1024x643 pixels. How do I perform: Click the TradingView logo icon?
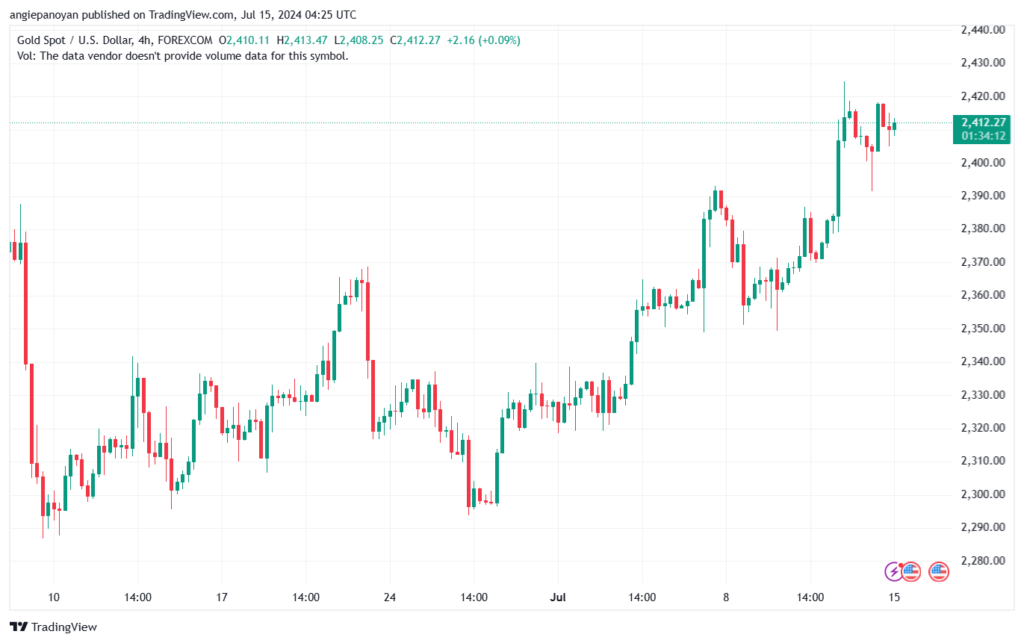tap(19, 627)
